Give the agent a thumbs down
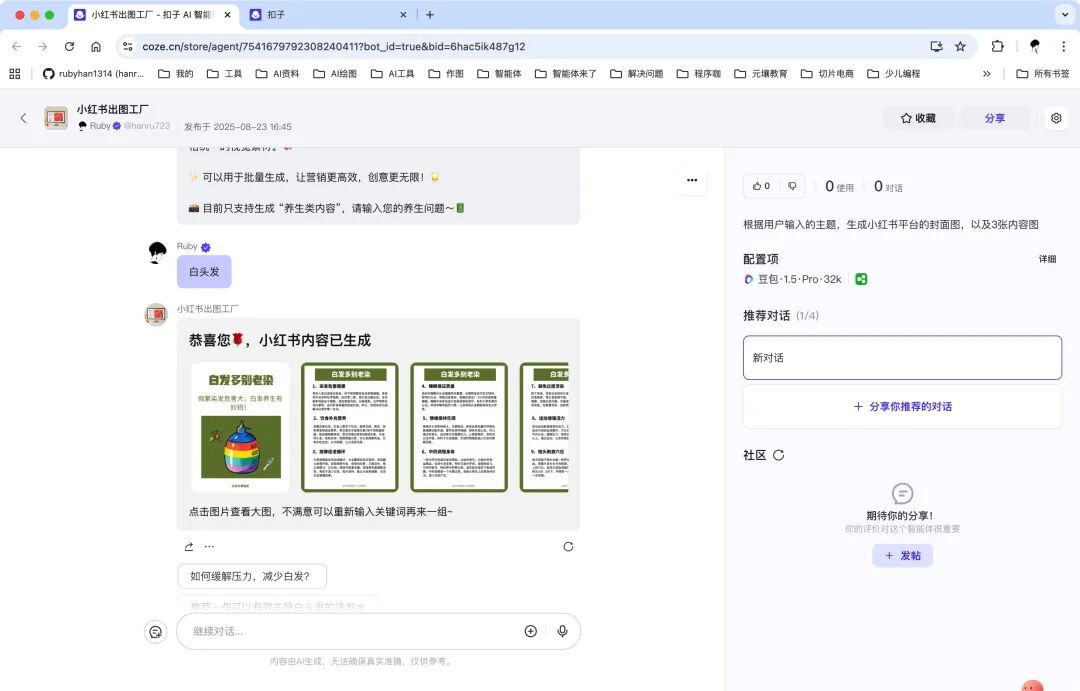The width and height of the screenshot is (1080, 691). pyautogui.click(x=793, y=186)
